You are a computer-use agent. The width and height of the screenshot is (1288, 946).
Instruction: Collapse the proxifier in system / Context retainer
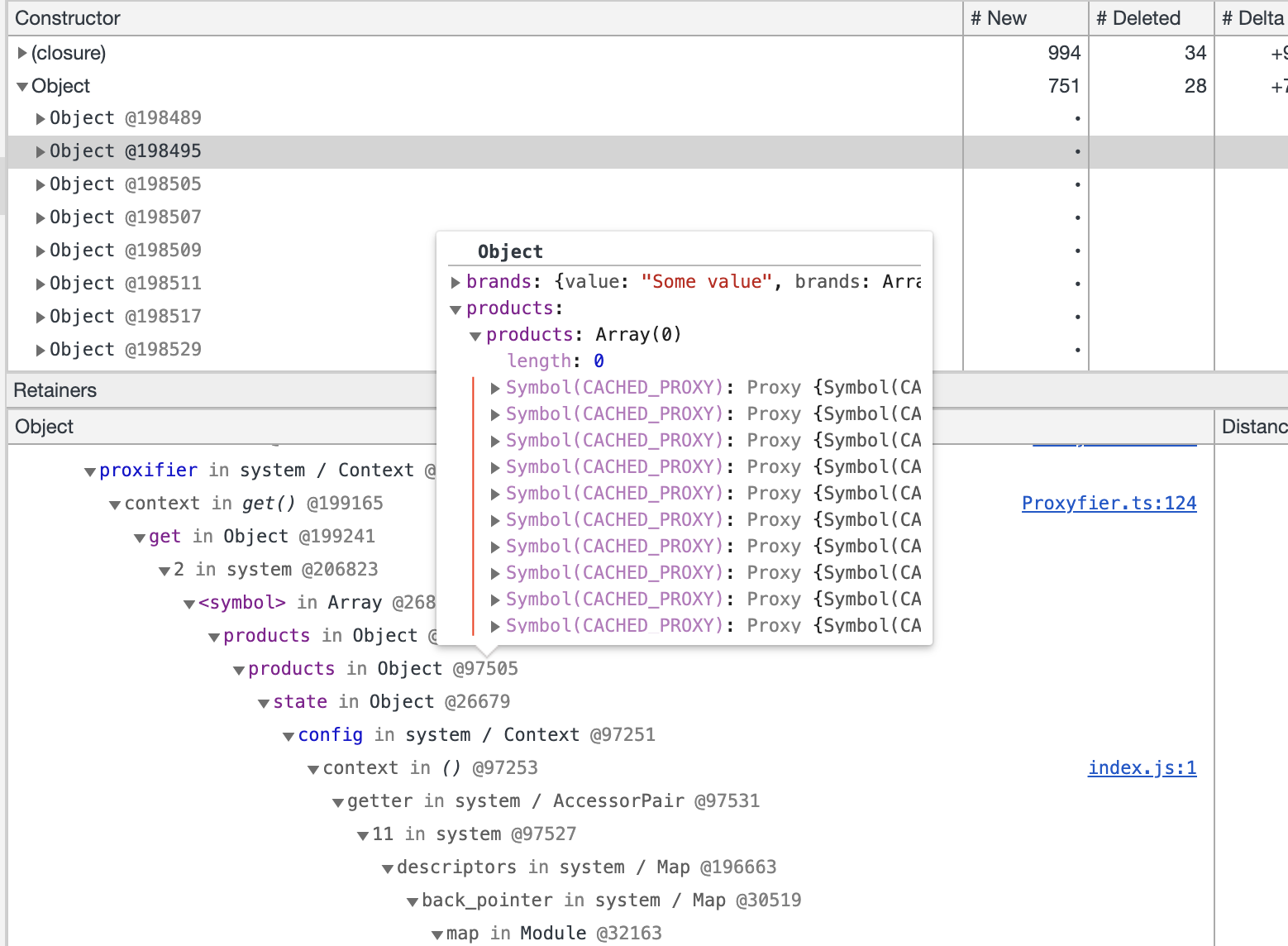(90, 471)
